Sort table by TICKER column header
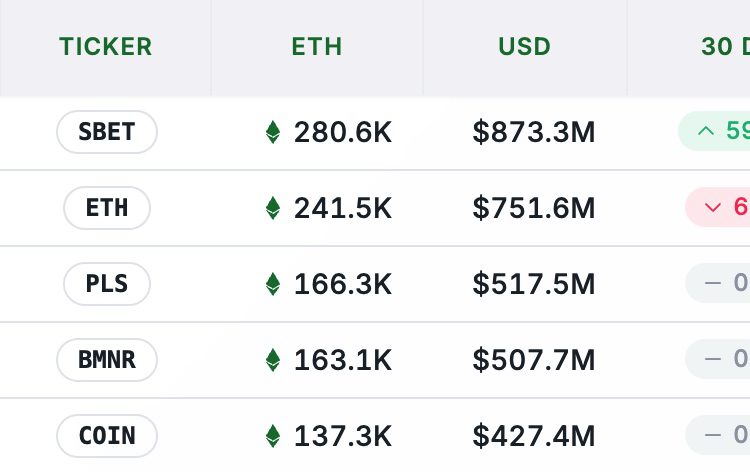 pos(105,47)
